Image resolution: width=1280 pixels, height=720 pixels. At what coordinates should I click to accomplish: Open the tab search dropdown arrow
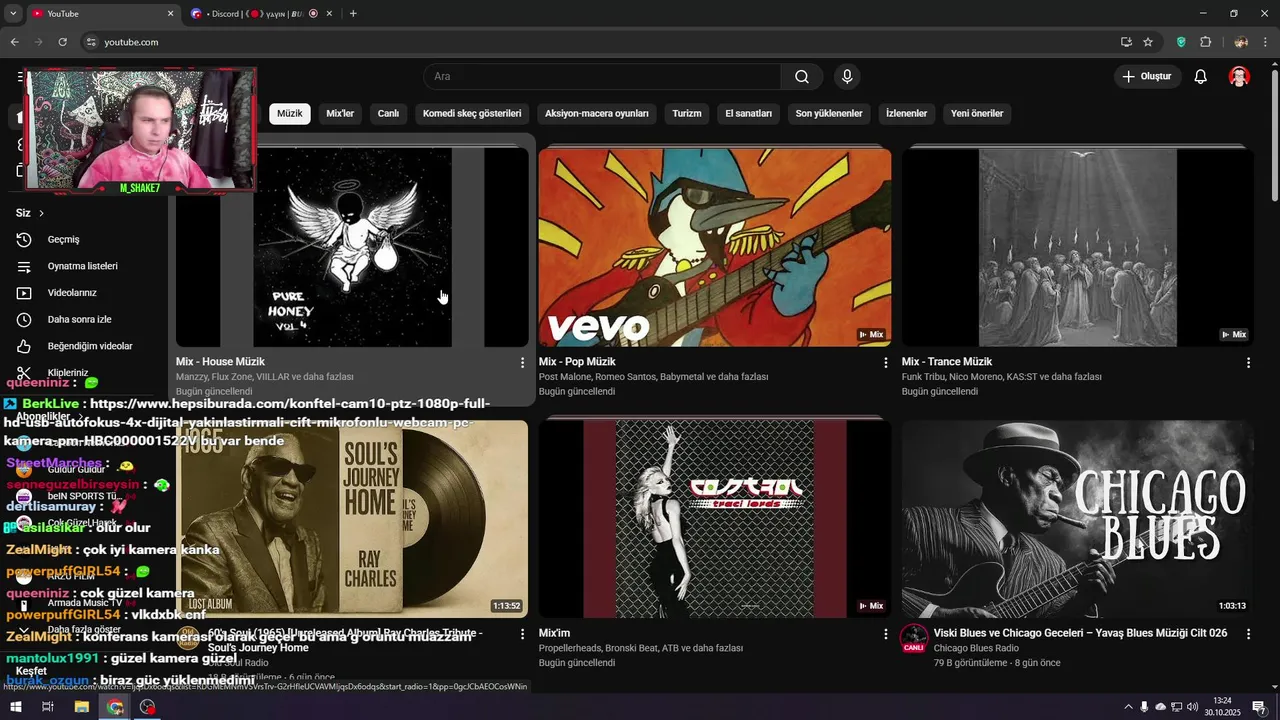pos(13,14)
